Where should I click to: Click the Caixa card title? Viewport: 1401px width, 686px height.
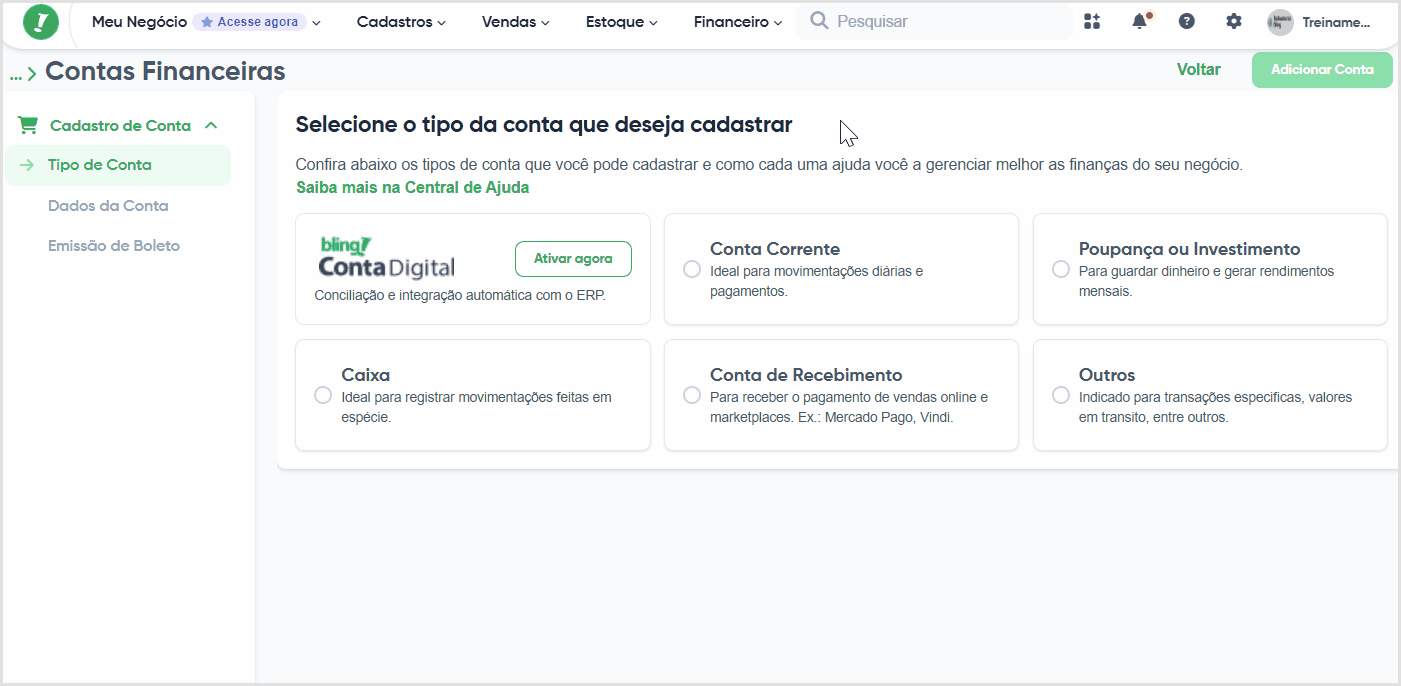point(366,375)
